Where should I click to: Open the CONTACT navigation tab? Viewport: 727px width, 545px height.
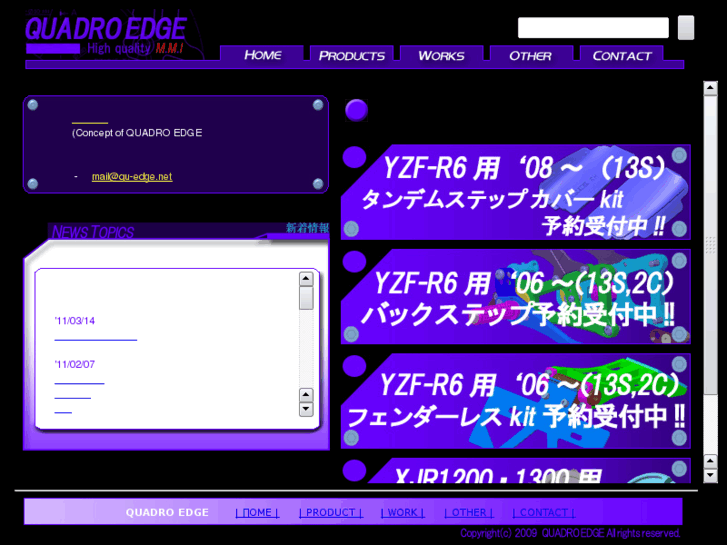click(621, 55)
